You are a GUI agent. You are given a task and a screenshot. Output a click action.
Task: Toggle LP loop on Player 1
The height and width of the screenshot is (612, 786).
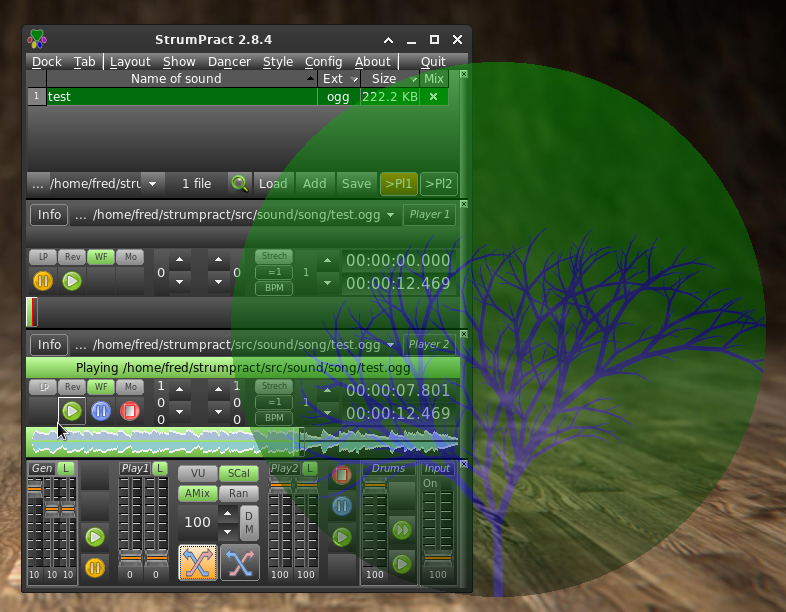pos(43,257)
